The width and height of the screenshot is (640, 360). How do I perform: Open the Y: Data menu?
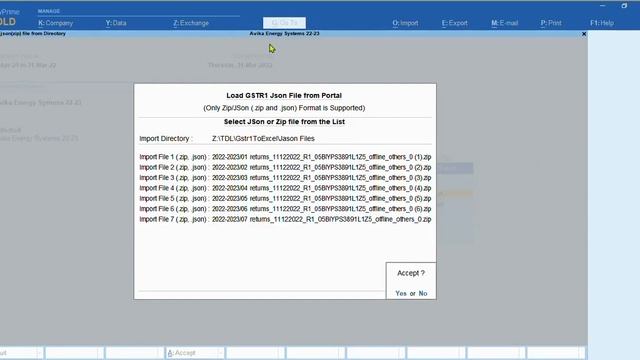(x=116, y=23)
